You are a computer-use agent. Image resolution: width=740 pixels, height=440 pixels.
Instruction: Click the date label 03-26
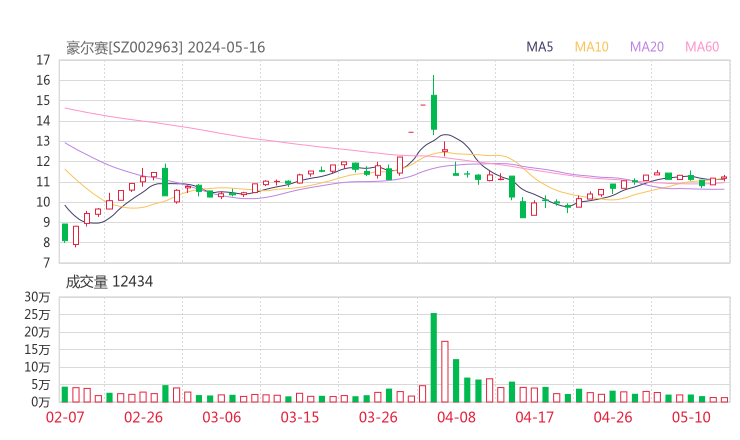(x=378, y=417)
